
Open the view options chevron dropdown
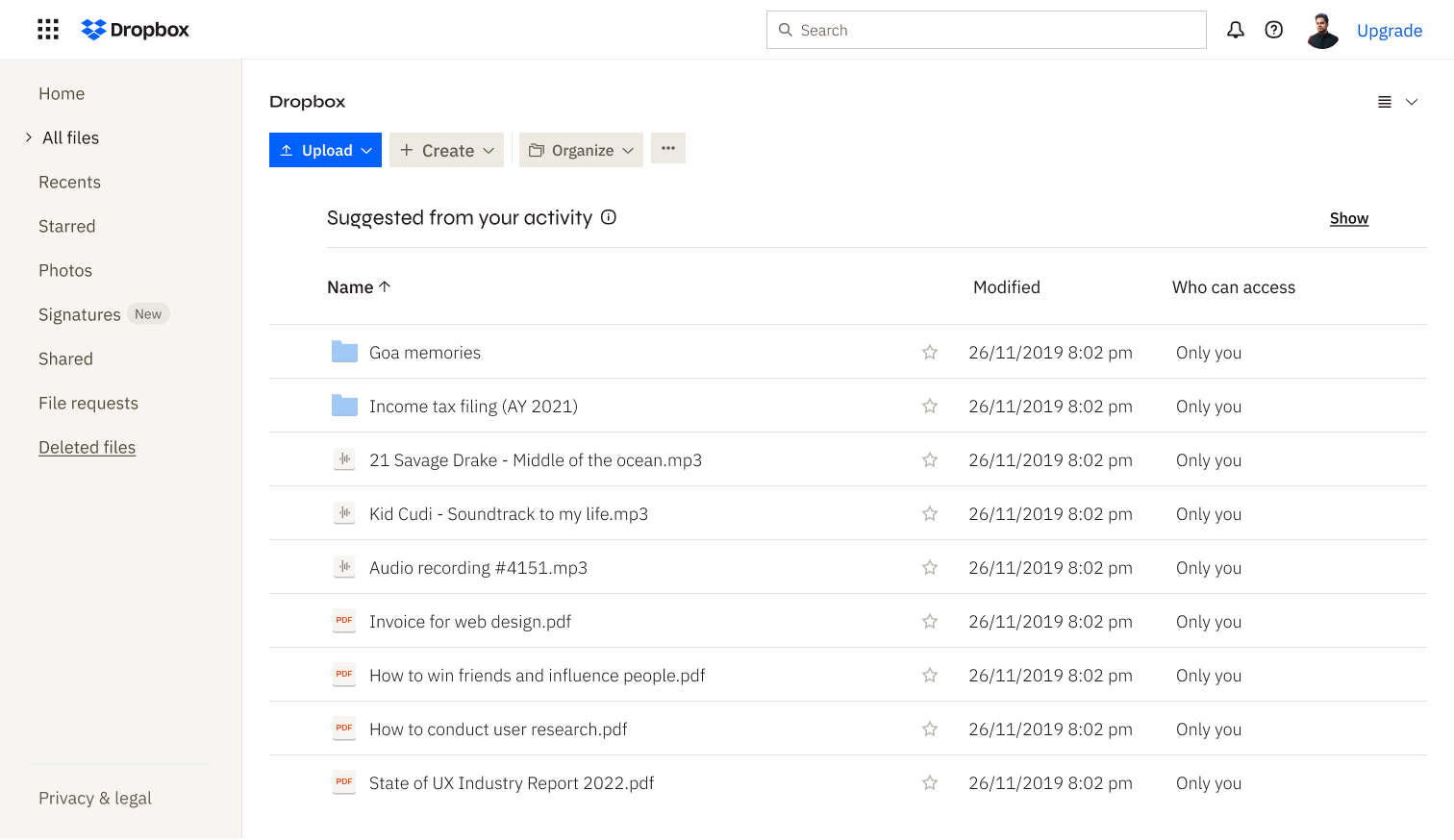click(1412, 102)
